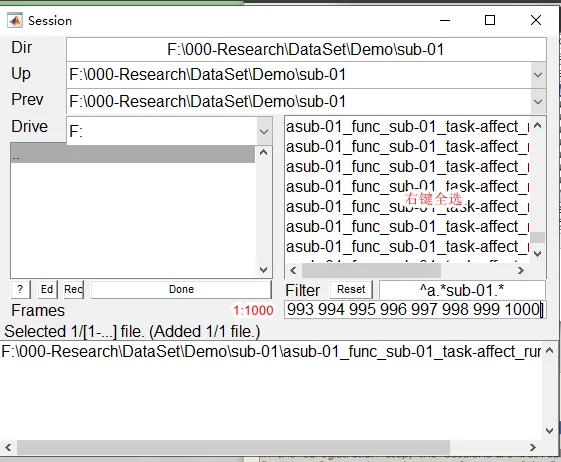Screen dimensions: 561x462
Task: Click the MATLAB icon in title bar
Action: click(15, 20)
